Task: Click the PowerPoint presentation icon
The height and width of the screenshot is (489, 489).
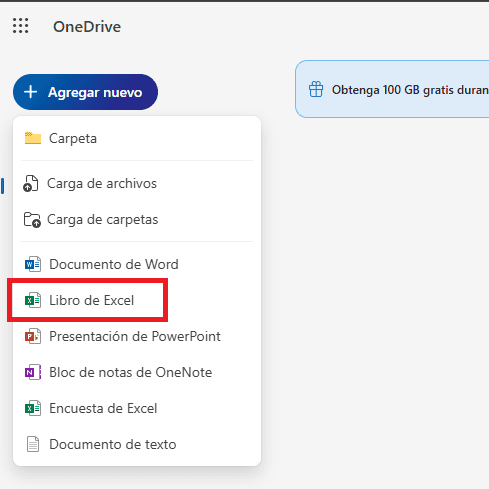Action: point(33,336)
